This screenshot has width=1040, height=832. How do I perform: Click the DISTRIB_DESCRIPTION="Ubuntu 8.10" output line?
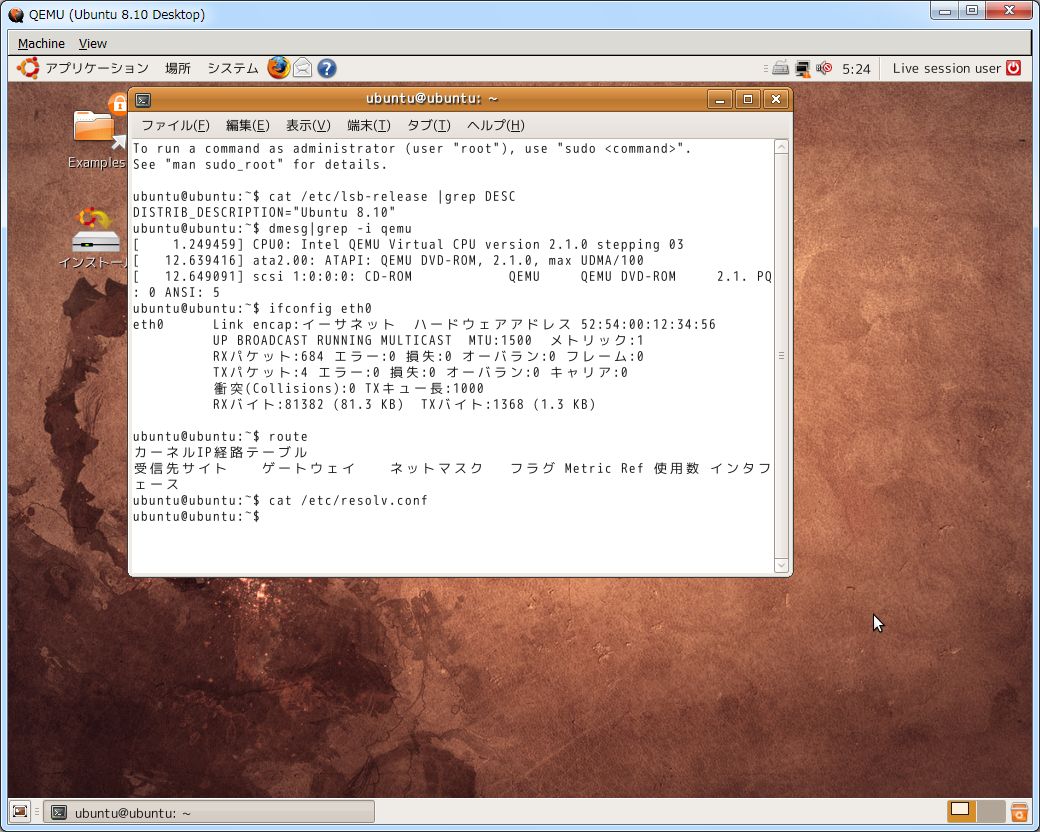(264, 212)
